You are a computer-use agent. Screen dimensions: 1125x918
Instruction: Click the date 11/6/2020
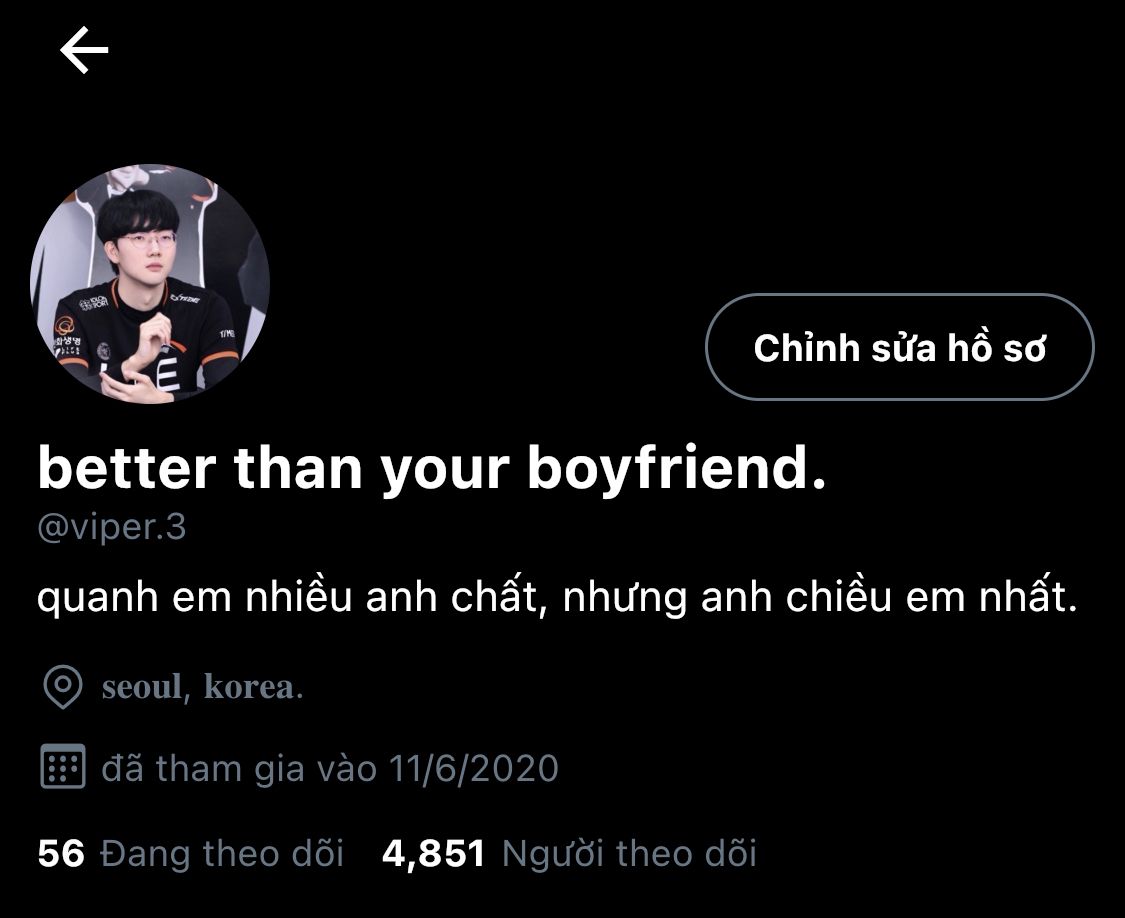pos(474,768)
